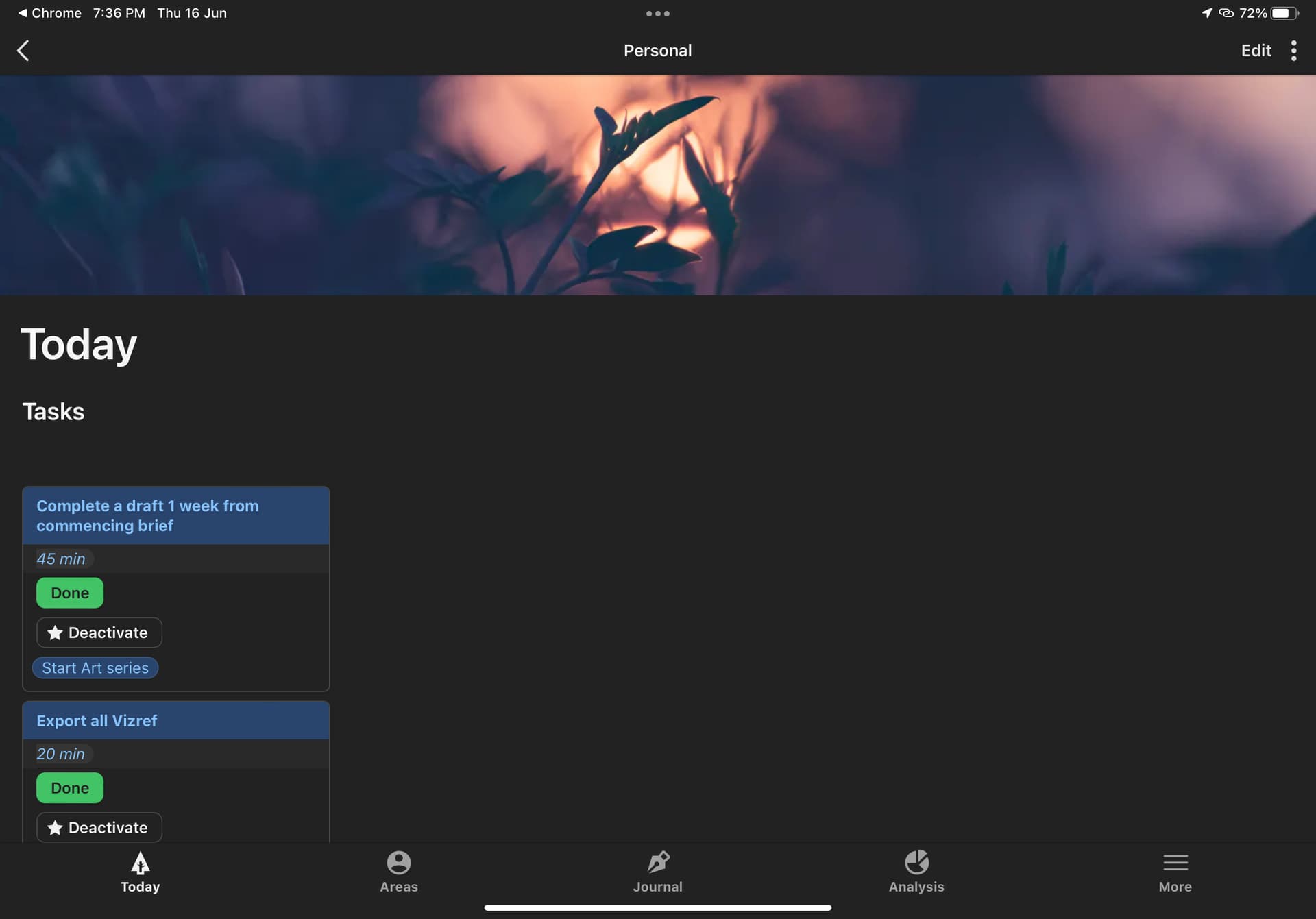Tap the 45 min duration label

[x=61, y=559]
